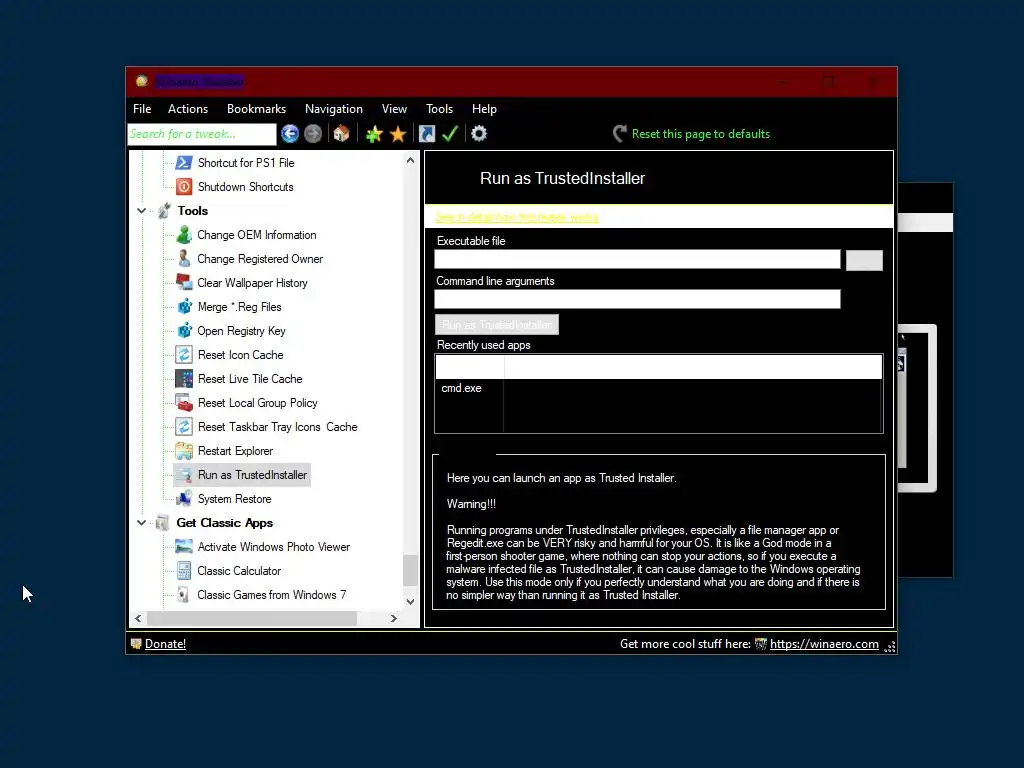Click the System Restore icon
This screenshot has height=768, width=1024.
184,499
